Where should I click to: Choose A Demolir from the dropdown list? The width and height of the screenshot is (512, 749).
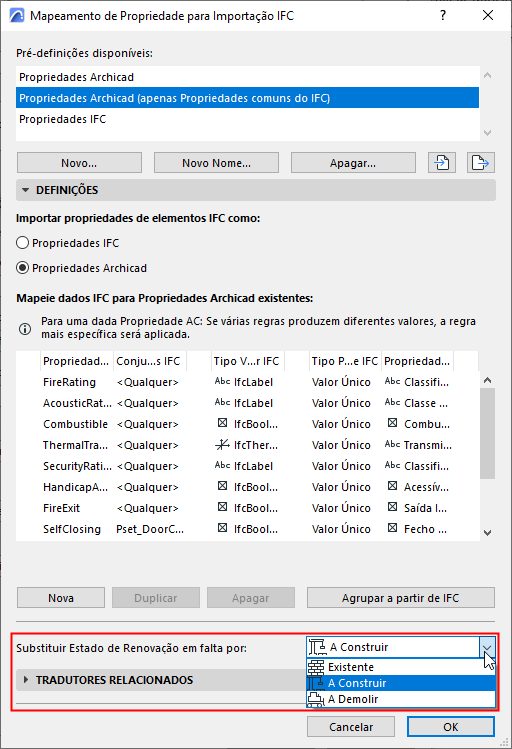(x=401, y=699)
